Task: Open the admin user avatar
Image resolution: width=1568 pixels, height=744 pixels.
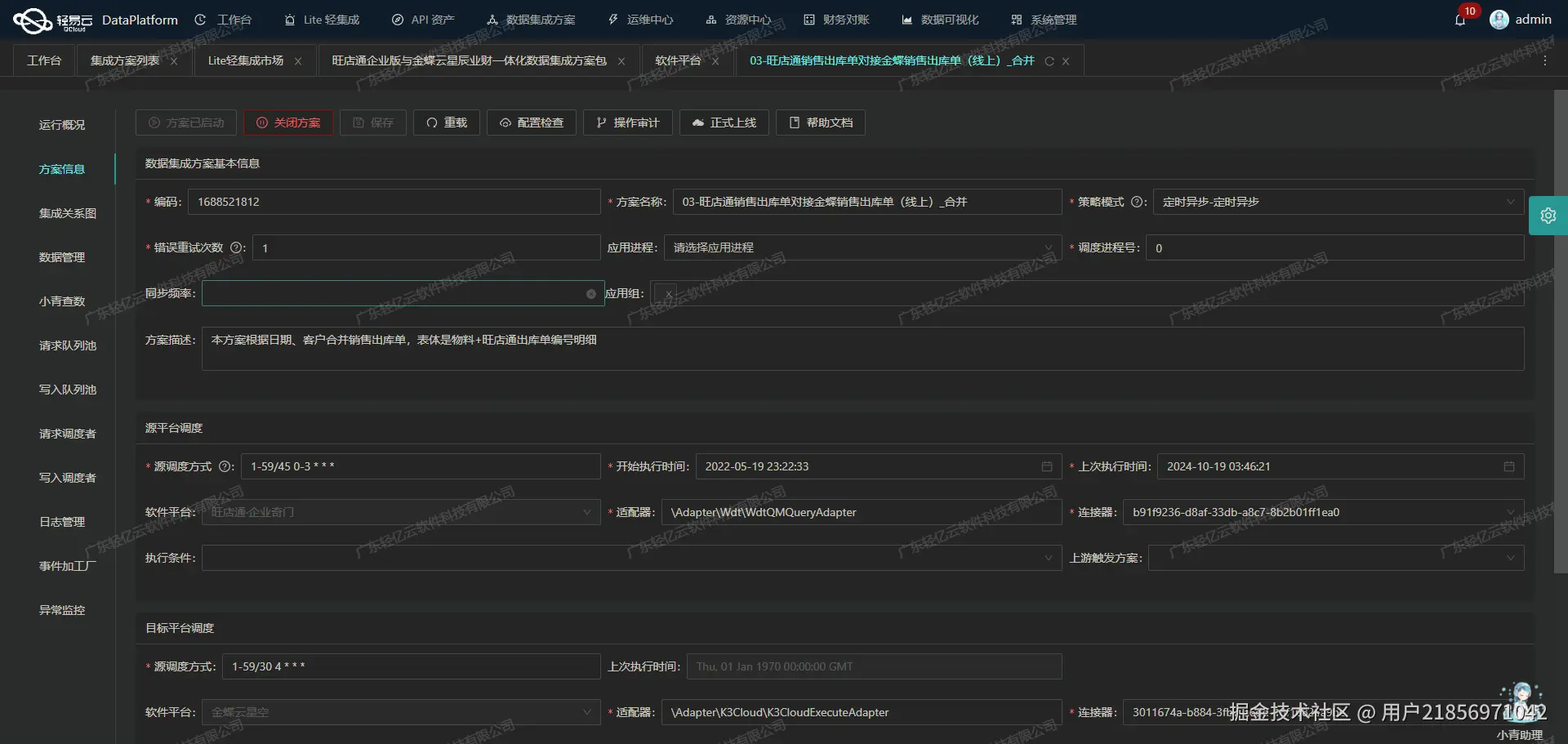Action: (1499, 20)
